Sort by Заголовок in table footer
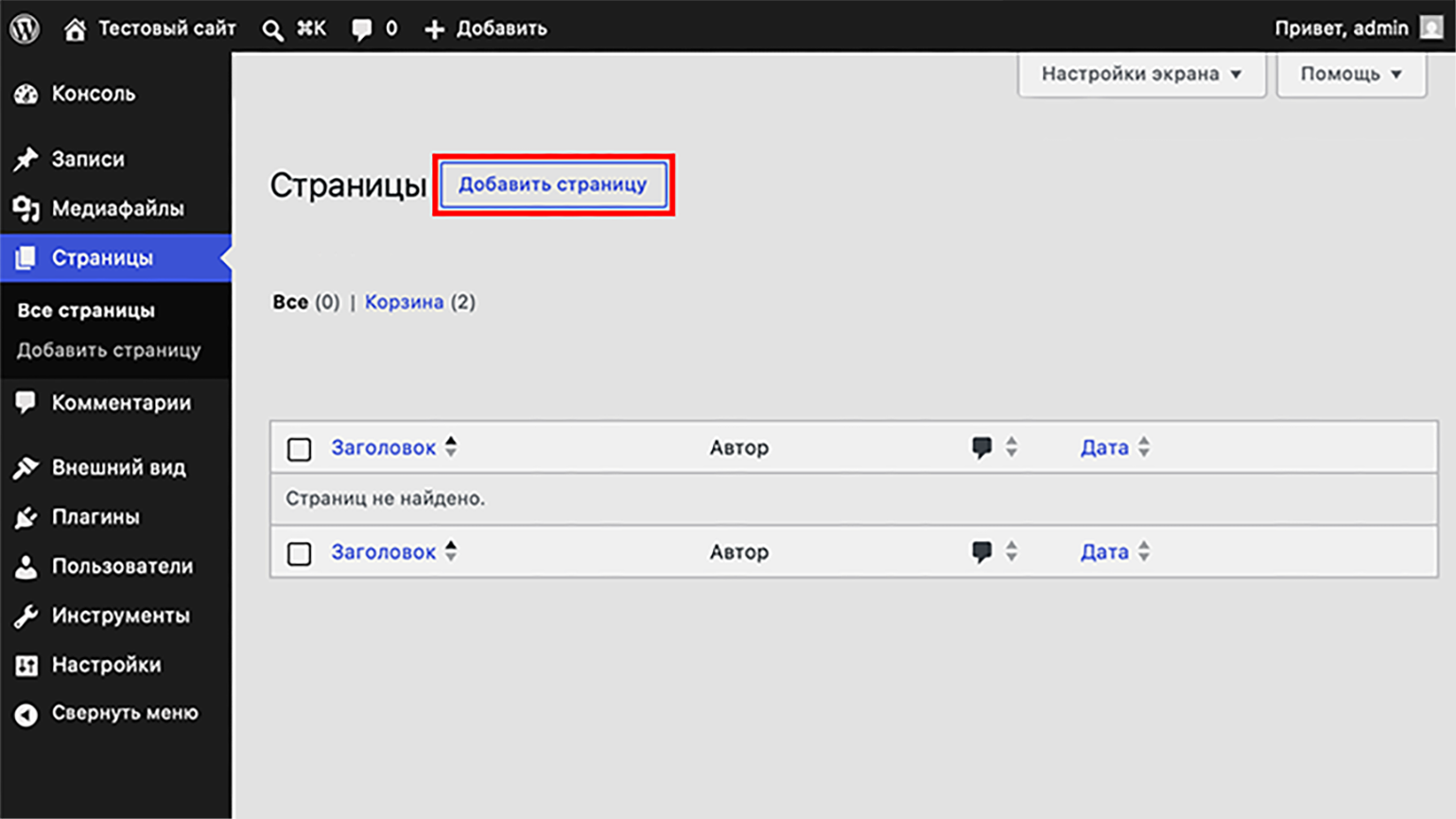1456x819 pixels. coord(383,552)
